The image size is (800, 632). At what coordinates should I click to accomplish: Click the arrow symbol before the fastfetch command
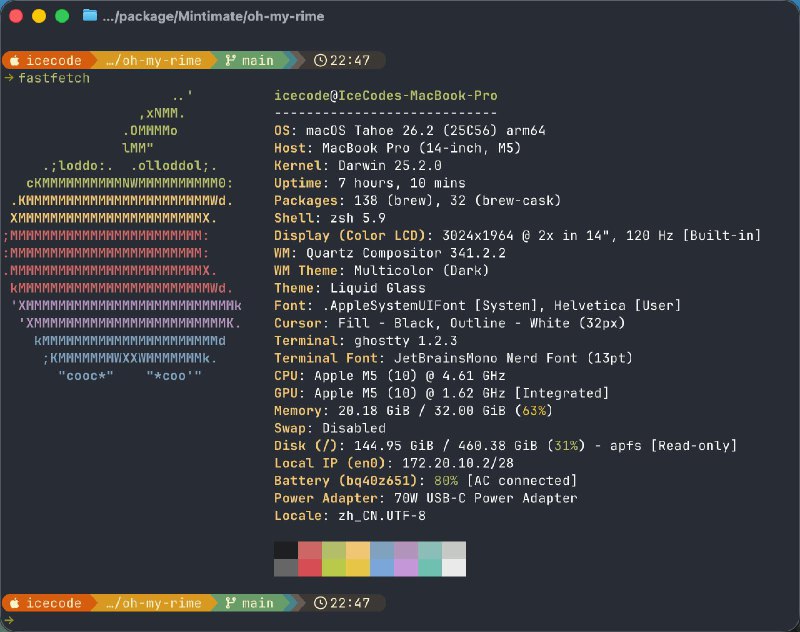point(8,78)
